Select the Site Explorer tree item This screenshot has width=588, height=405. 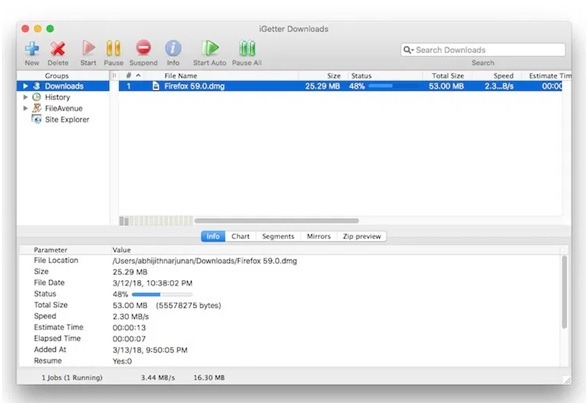(x=67, y=119)
